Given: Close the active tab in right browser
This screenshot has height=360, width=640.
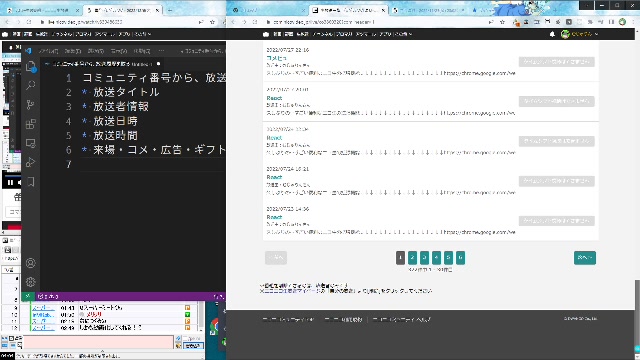Looking at the screenshot, I should pyautogui.click(x=383, y=10).
